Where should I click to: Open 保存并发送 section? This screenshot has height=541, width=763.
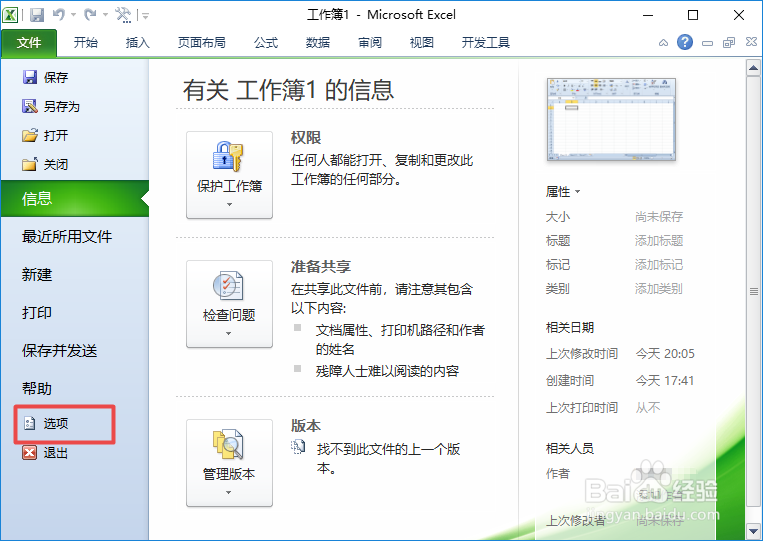(59, 351)
